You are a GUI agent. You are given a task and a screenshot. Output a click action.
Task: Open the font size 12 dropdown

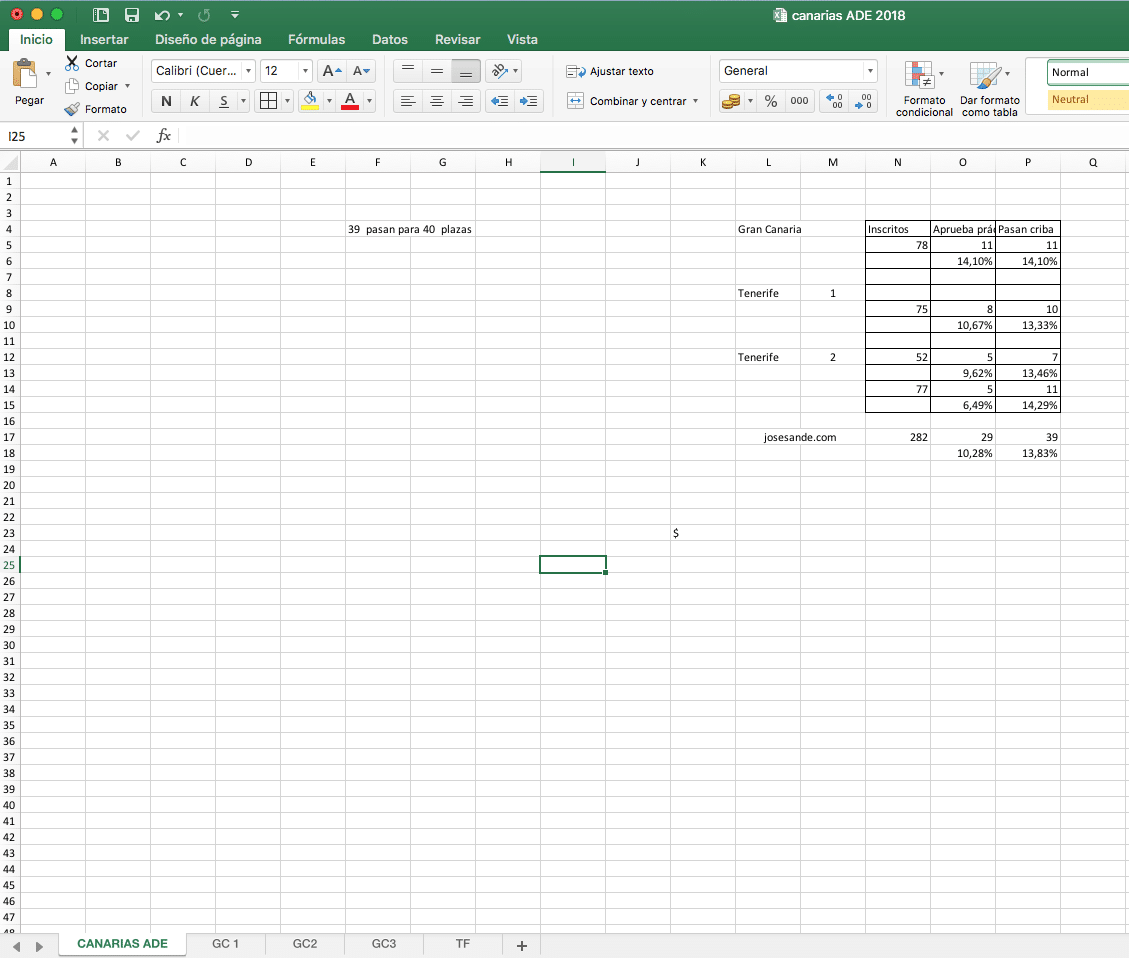pos(305,71)
